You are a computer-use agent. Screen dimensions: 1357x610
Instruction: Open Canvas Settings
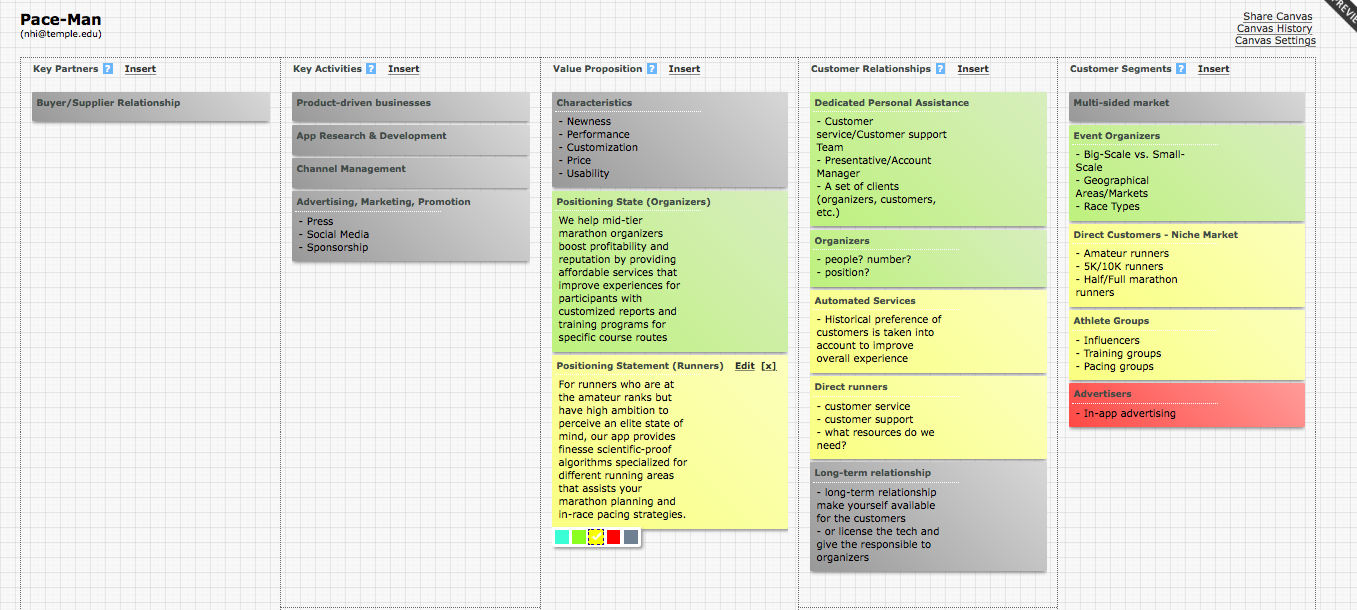(1275, 41)
